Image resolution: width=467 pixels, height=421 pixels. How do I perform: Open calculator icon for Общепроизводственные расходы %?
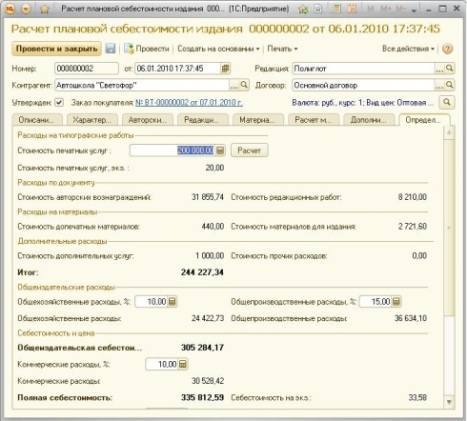pos(396,302)
